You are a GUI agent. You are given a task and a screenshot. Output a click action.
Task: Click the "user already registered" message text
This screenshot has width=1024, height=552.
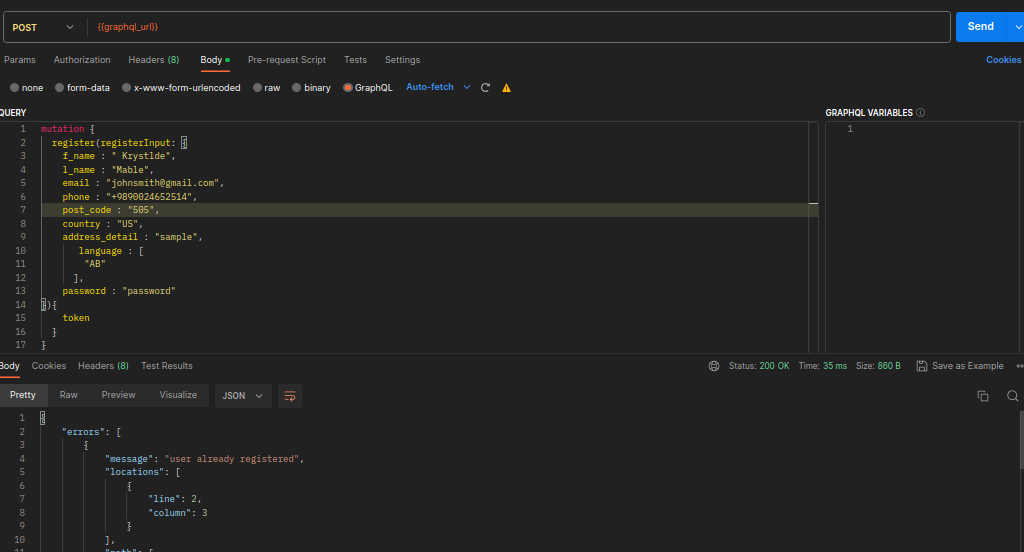pyautogui.click(x=234, y=459)
